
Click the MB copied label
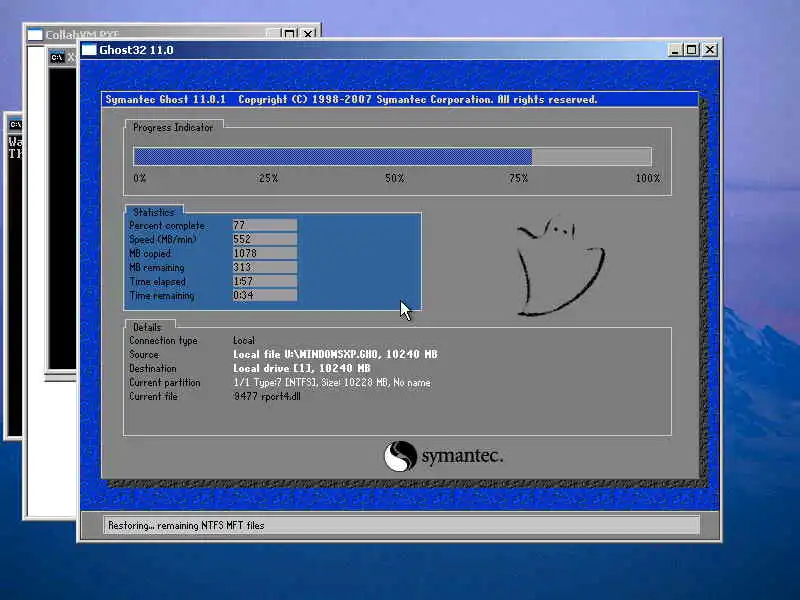pyautogui.click(x=150, y=254)
